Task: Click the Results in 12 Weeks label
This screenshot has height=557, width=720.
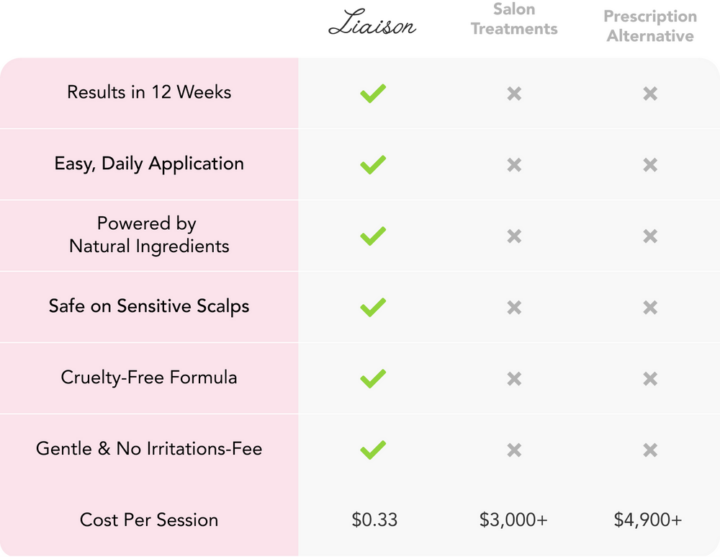Action: 149,92
